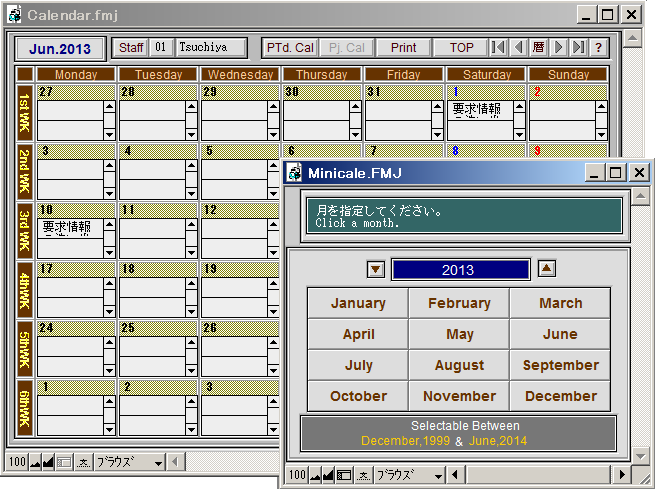The height and width of the screenshot is (489, 655).
Task: Click mode change icon in Minicale status bar
Action: [363, 475]
